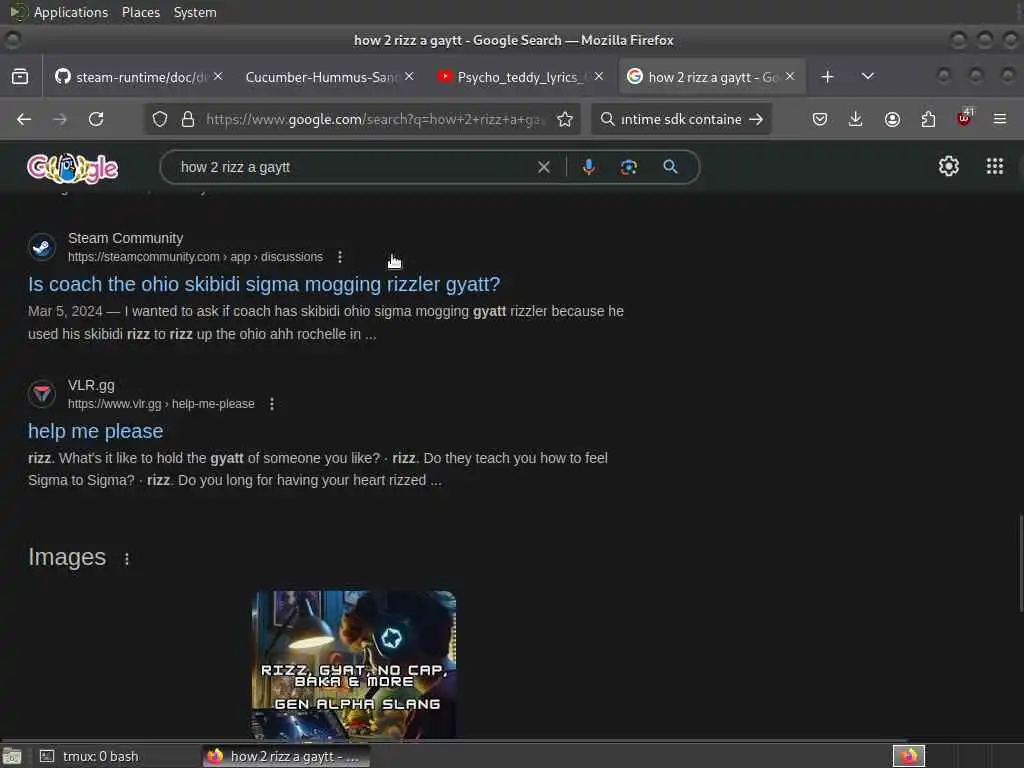The height and width of the screenshot is (768, 1024).
Task: Close the Psycho_teddy_lyrics tab
Action: (599, 76)
